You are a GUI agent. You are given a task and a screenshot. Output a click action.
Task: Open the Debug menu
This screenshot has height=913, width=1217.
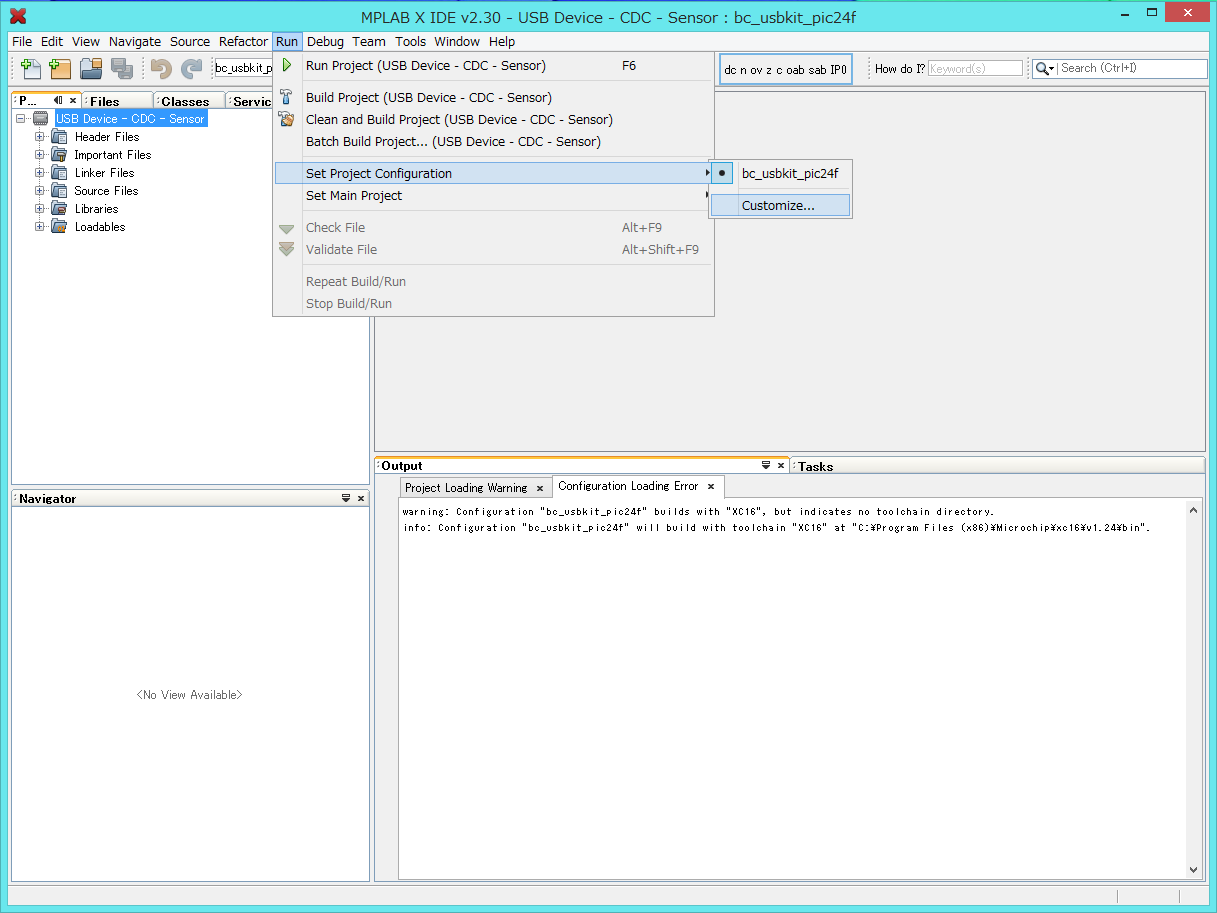(x=325, y=42)
